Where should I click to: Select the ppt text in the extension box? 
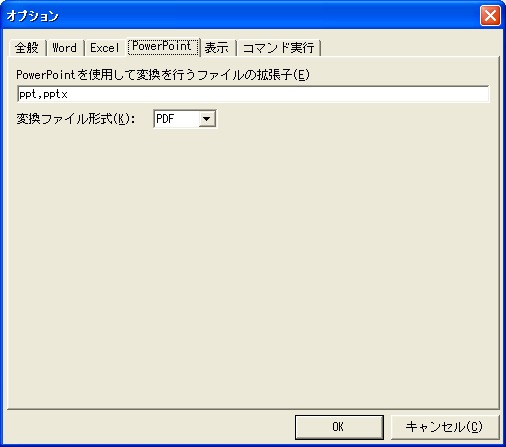(27, 94)
